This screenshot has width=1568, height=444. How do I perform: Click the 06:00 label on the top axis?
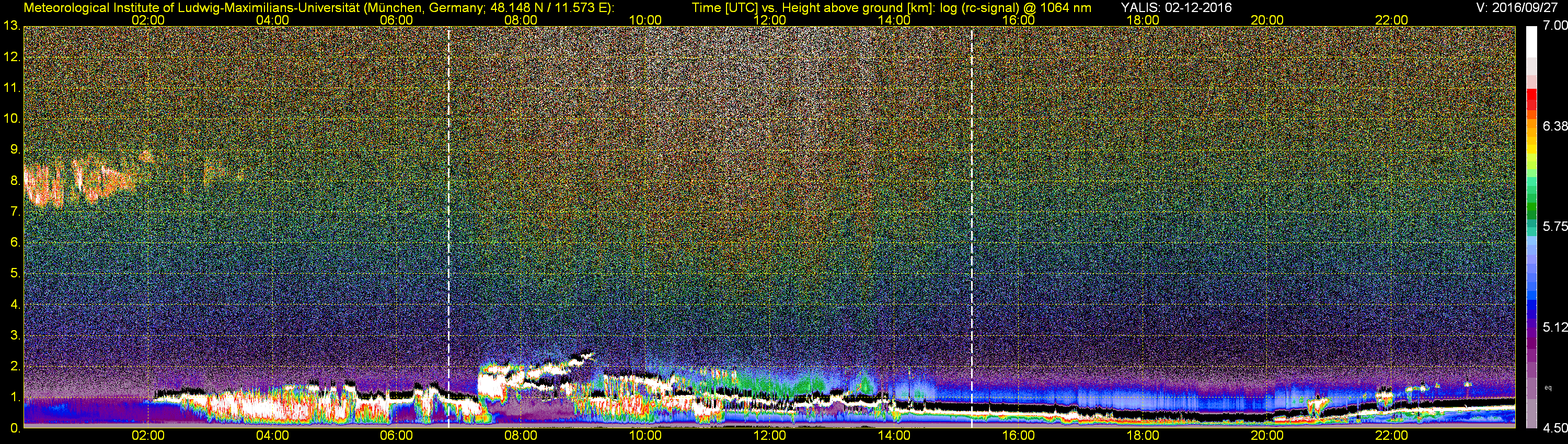[396, 20]
